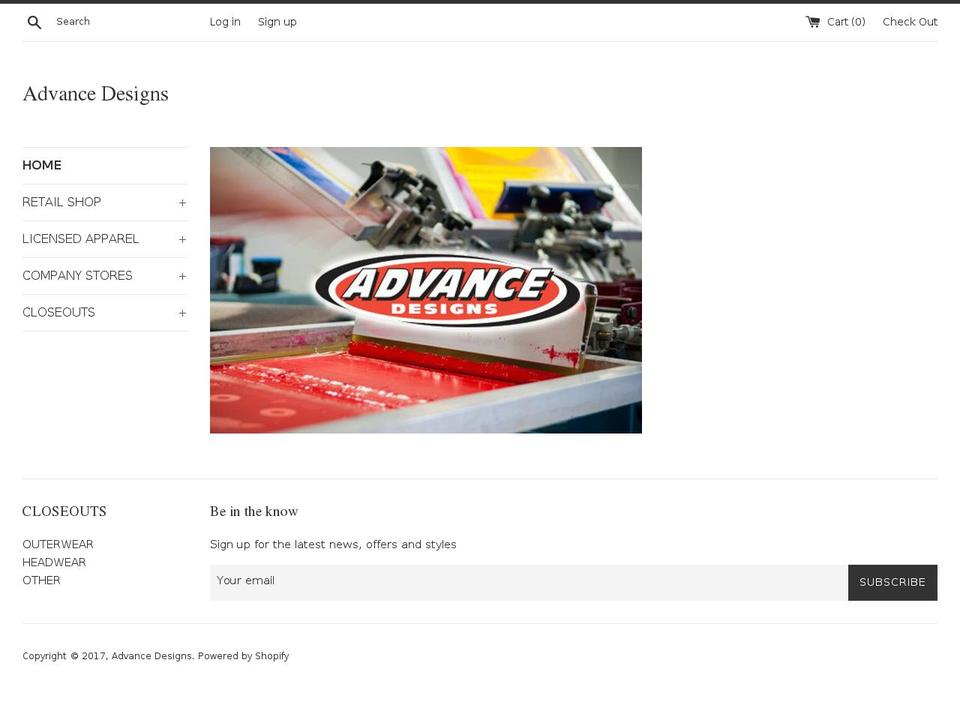
Task: Open the Log in page
Action: click(x=225, y=22)
